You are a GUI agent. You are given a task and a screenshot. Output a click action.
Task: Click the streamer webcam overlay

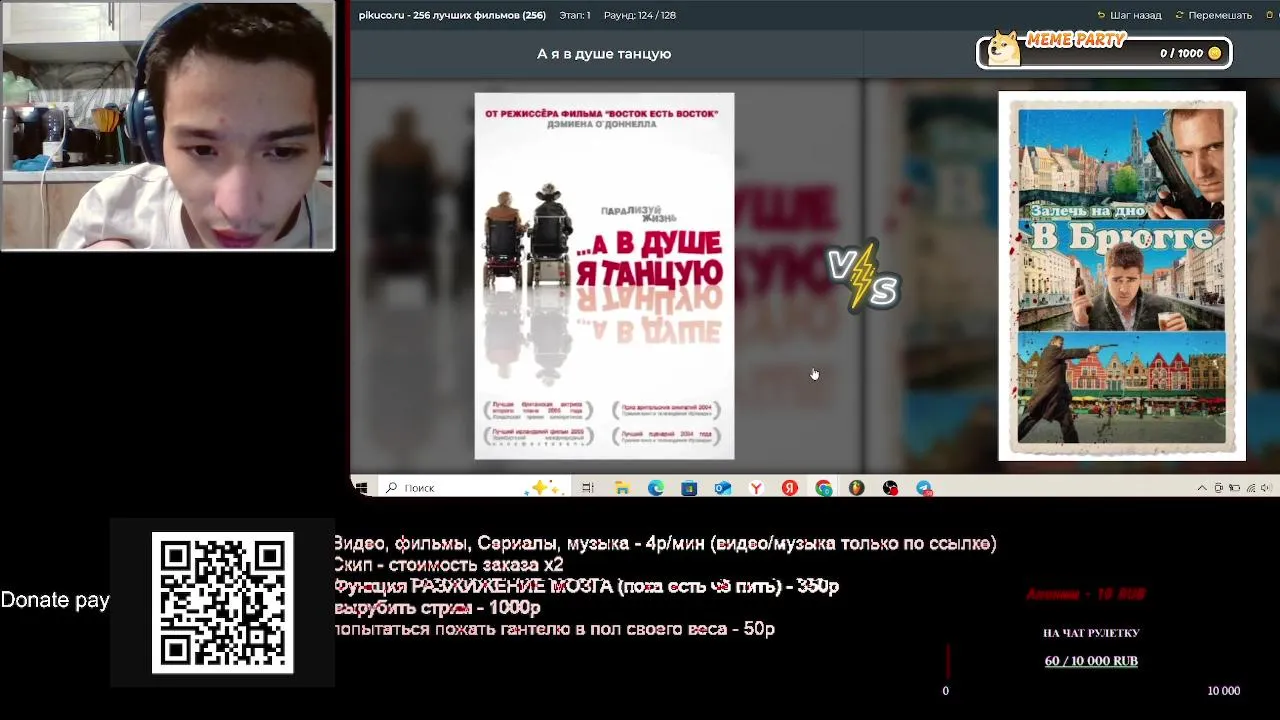pos(168,126)
